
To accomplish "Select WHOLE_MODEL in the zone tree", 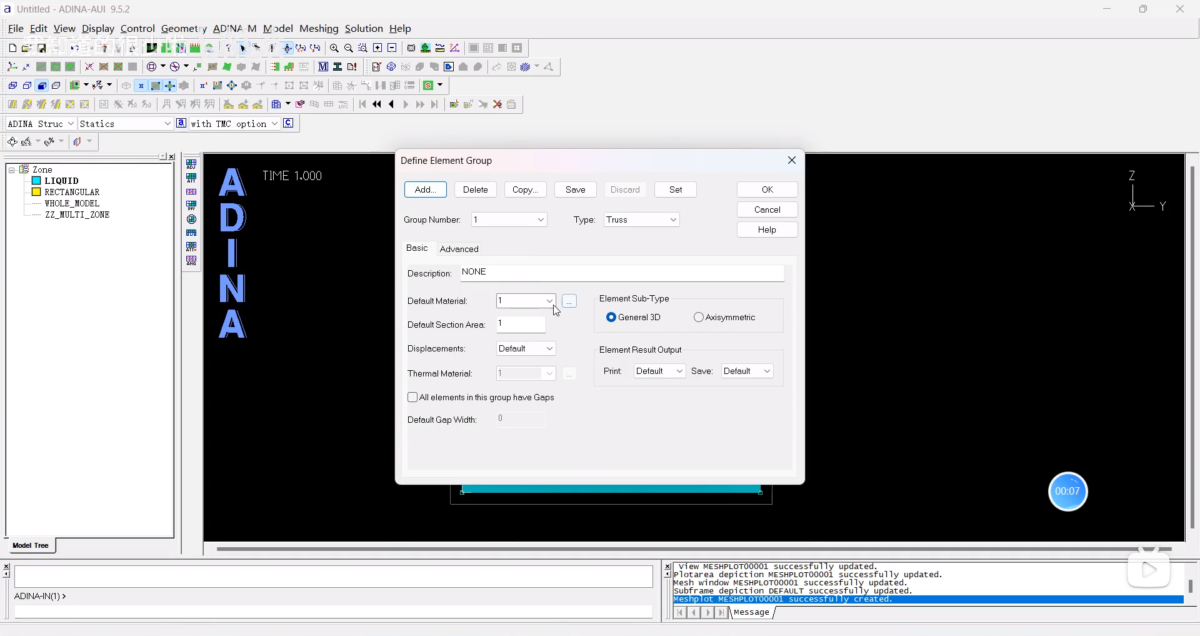I will click(x=72, y=203).
